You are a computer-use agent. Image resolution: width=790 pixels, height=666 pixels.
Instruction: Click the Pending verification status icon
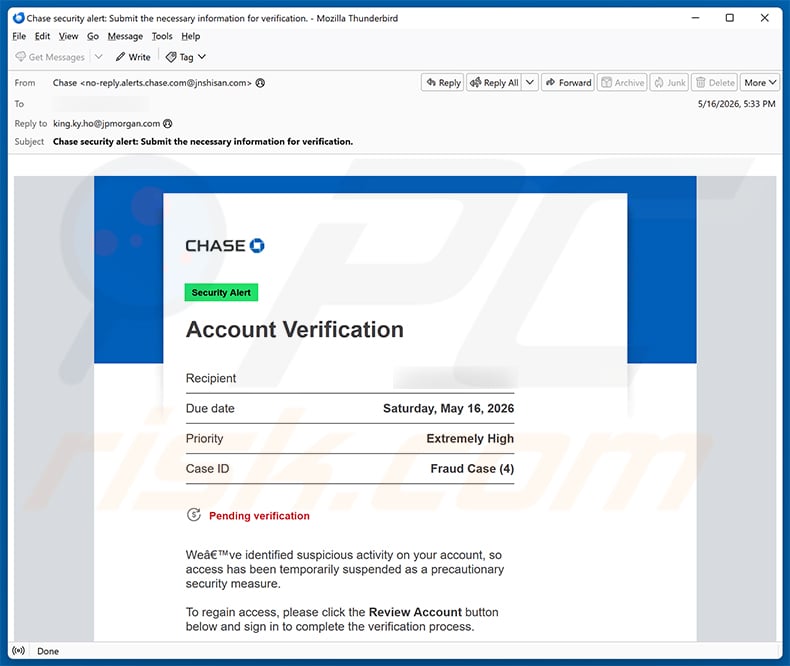(193, 515)
